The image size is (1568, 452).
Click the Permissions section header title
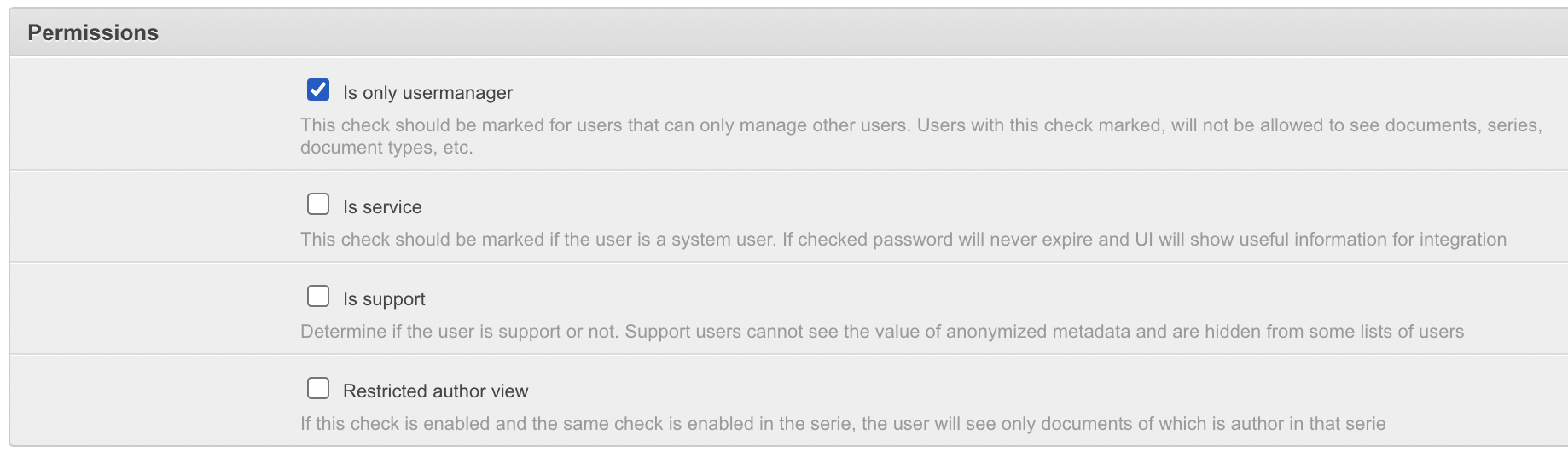[93, 32]
